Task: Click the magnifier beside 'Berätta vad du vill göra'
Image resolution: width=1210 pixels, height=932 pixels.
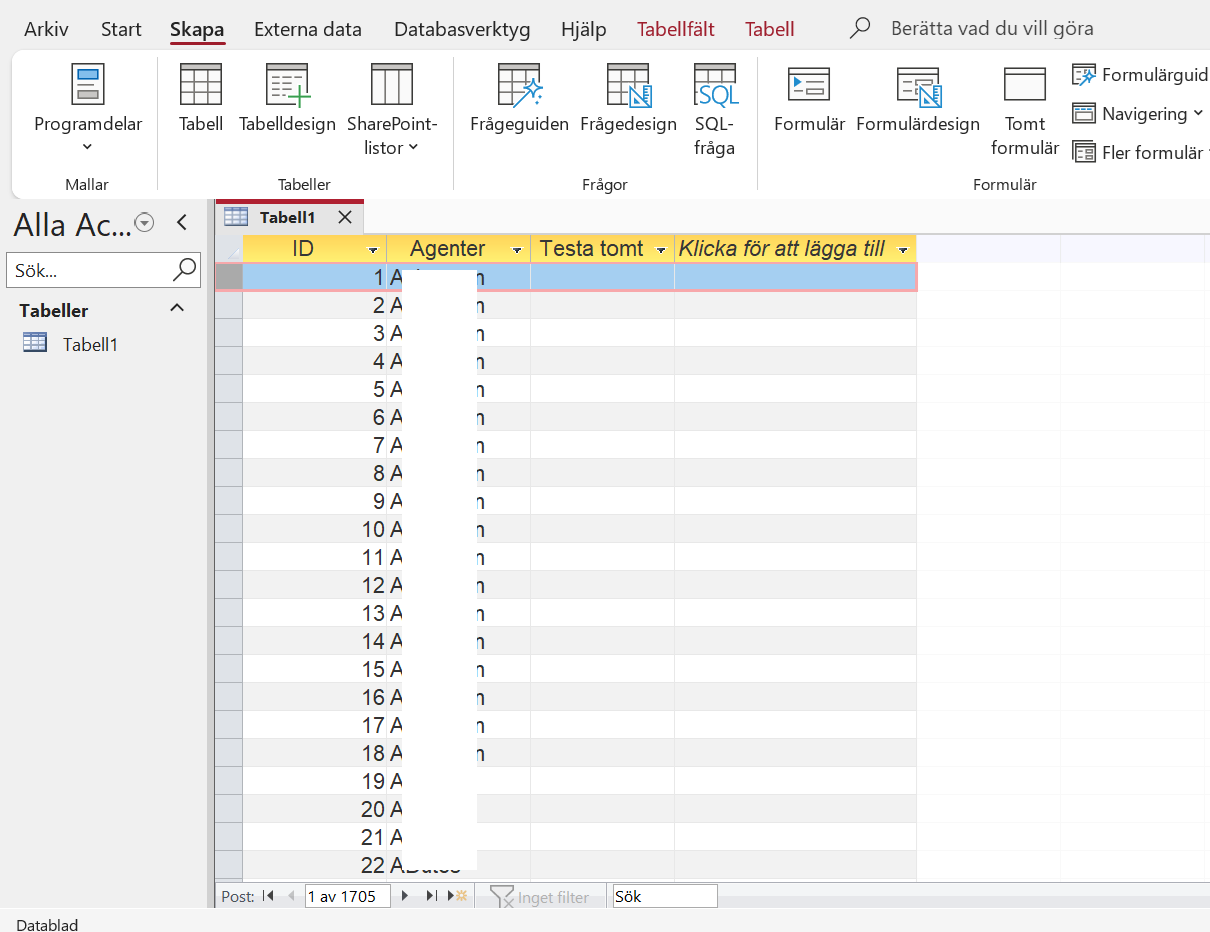Action: click(x=860, y=29)
